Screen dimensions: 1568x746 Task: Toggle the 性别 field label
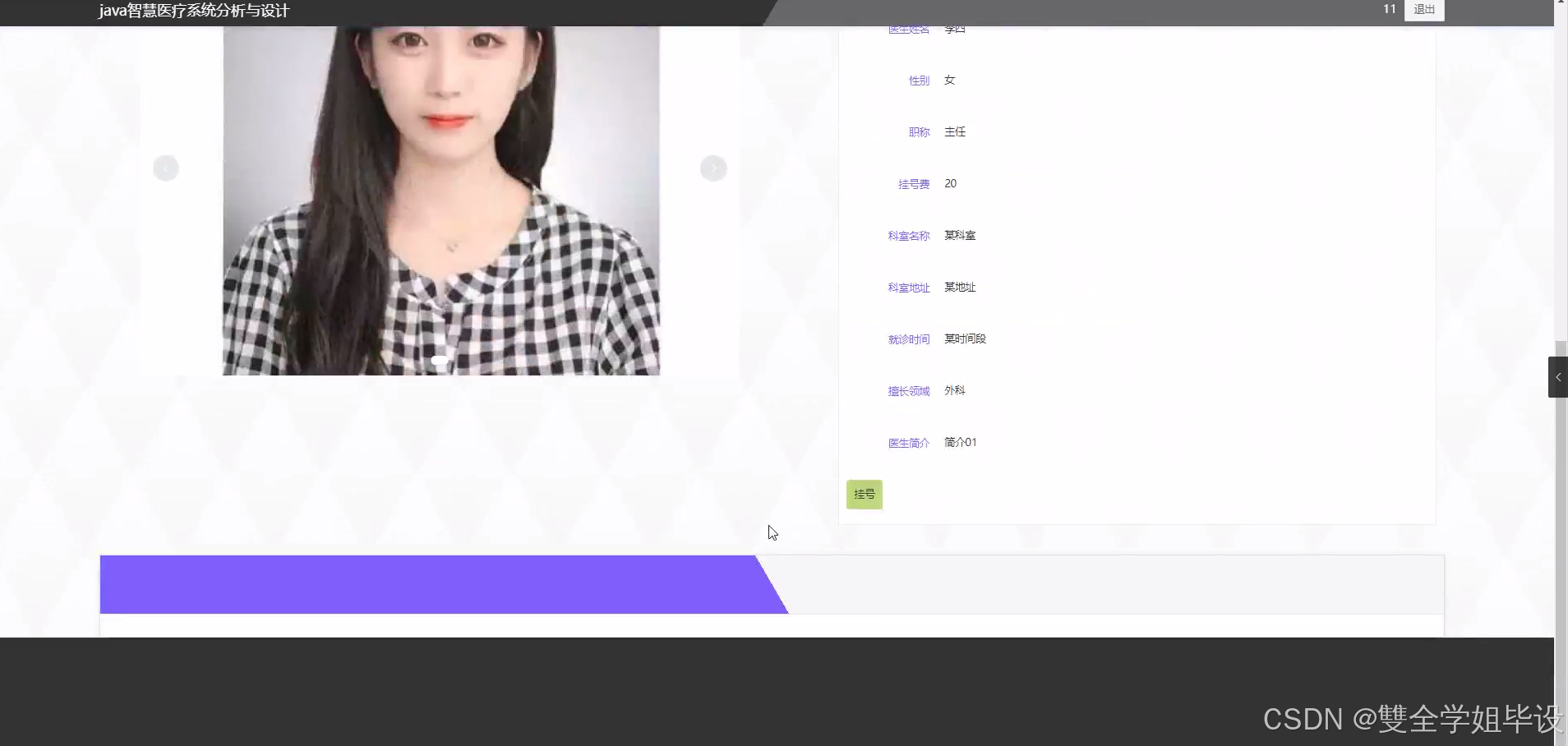click(917, 80)
